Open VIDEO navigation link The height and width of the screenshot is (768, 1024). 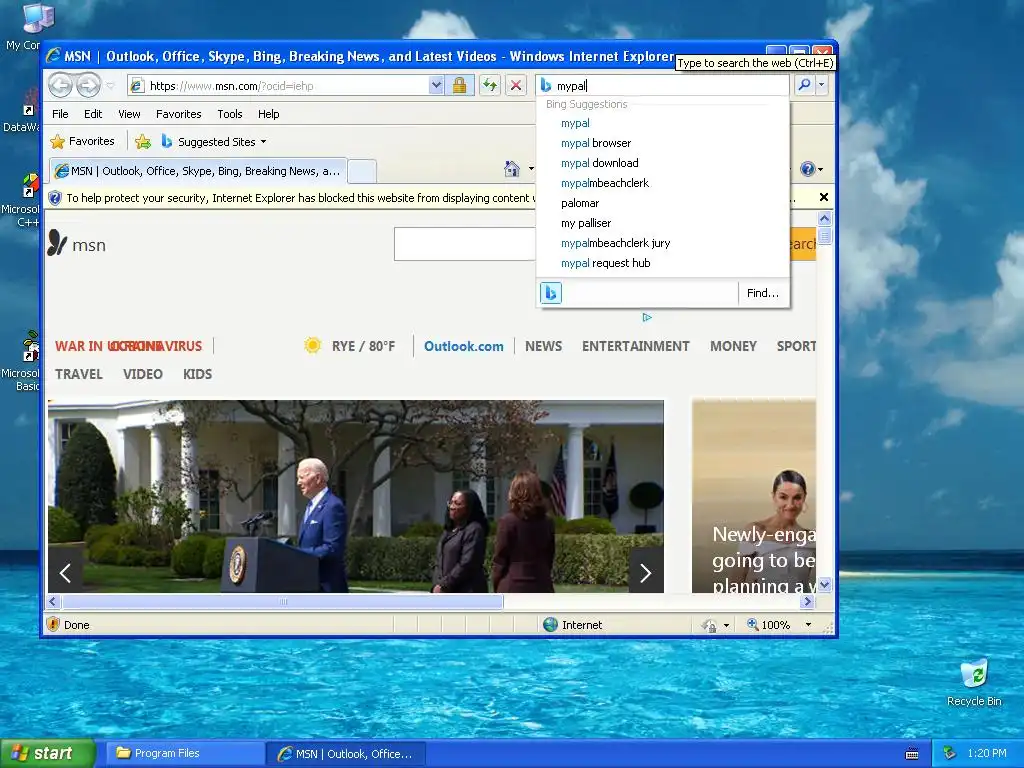click(142, 374)
